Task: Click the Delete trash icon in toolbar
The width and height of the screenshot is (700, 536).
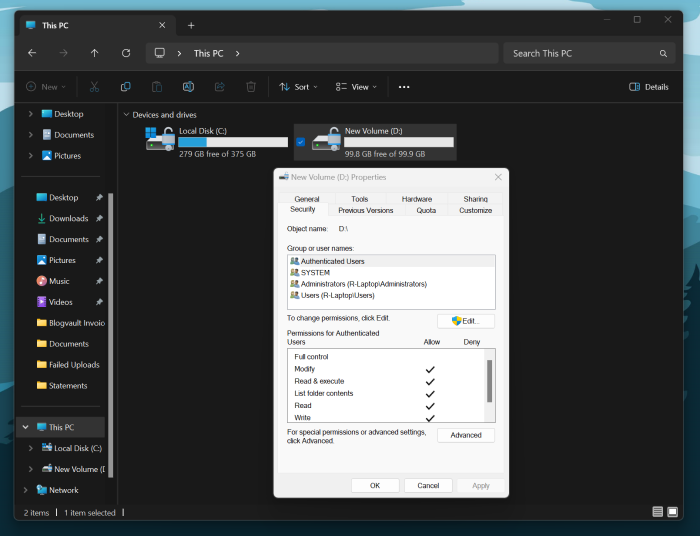Action: coord(251,87)
